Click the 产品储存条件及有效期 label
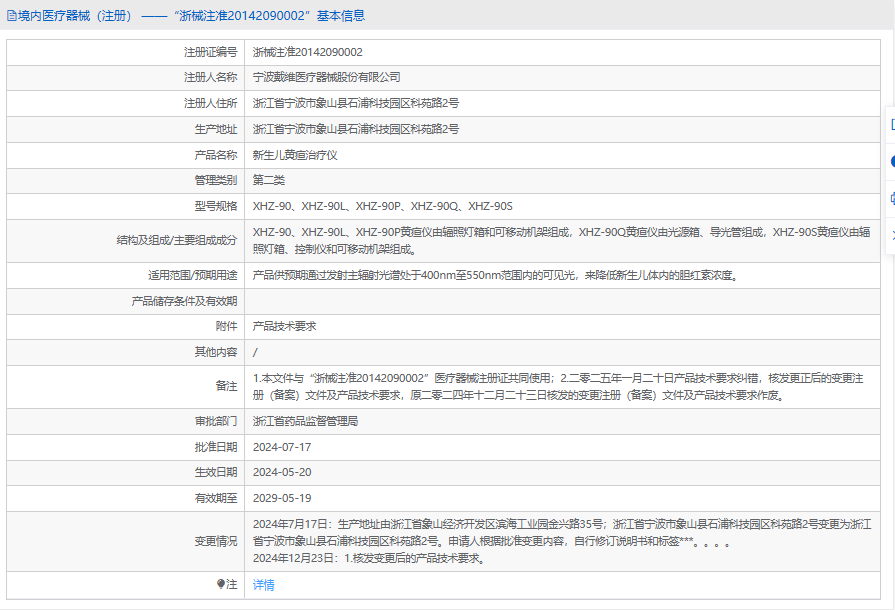This screenshot has height=610, width=895. pos(184,301)
